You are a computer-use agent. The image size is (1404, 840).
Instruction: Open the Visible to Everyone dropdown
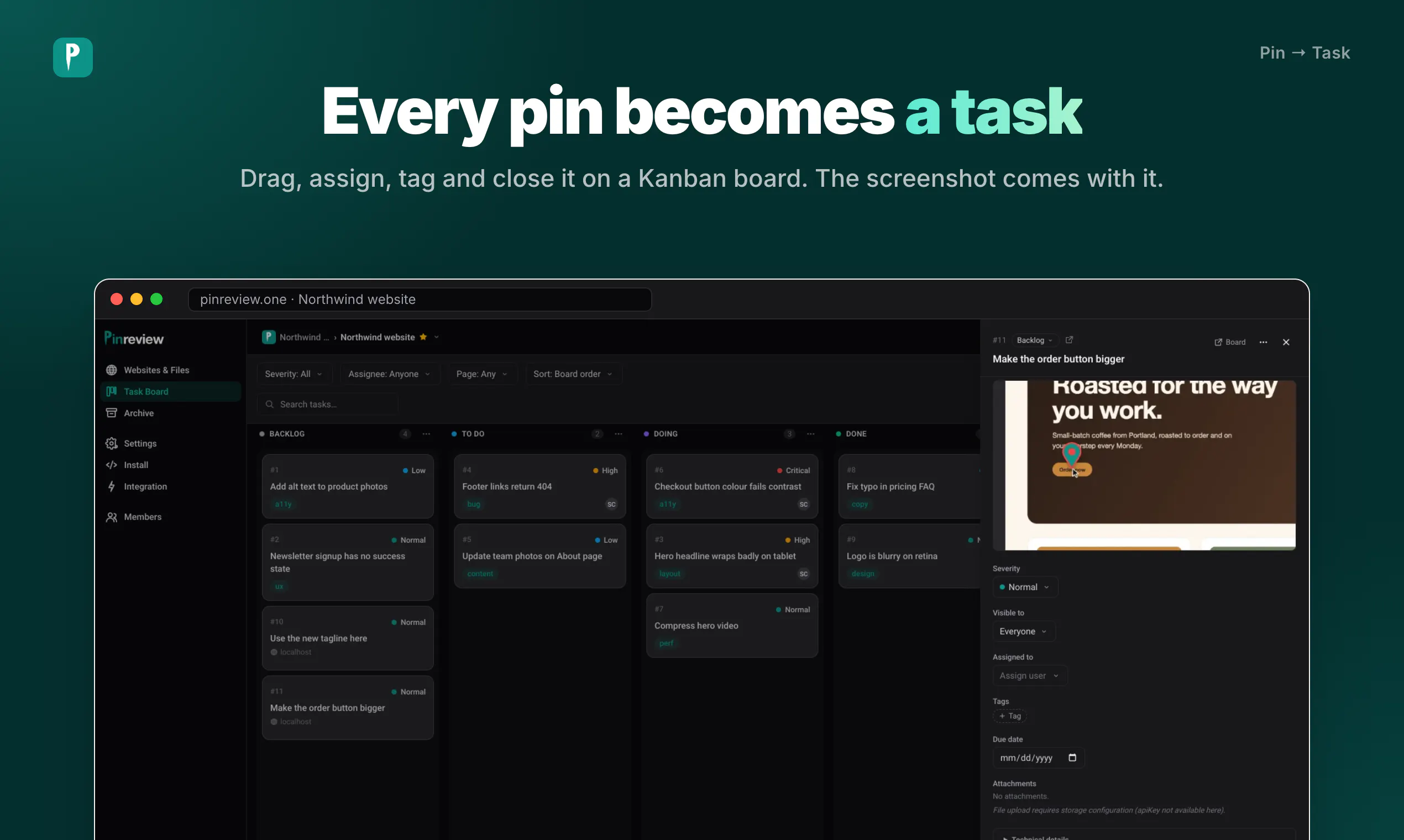click(1024, 632)
